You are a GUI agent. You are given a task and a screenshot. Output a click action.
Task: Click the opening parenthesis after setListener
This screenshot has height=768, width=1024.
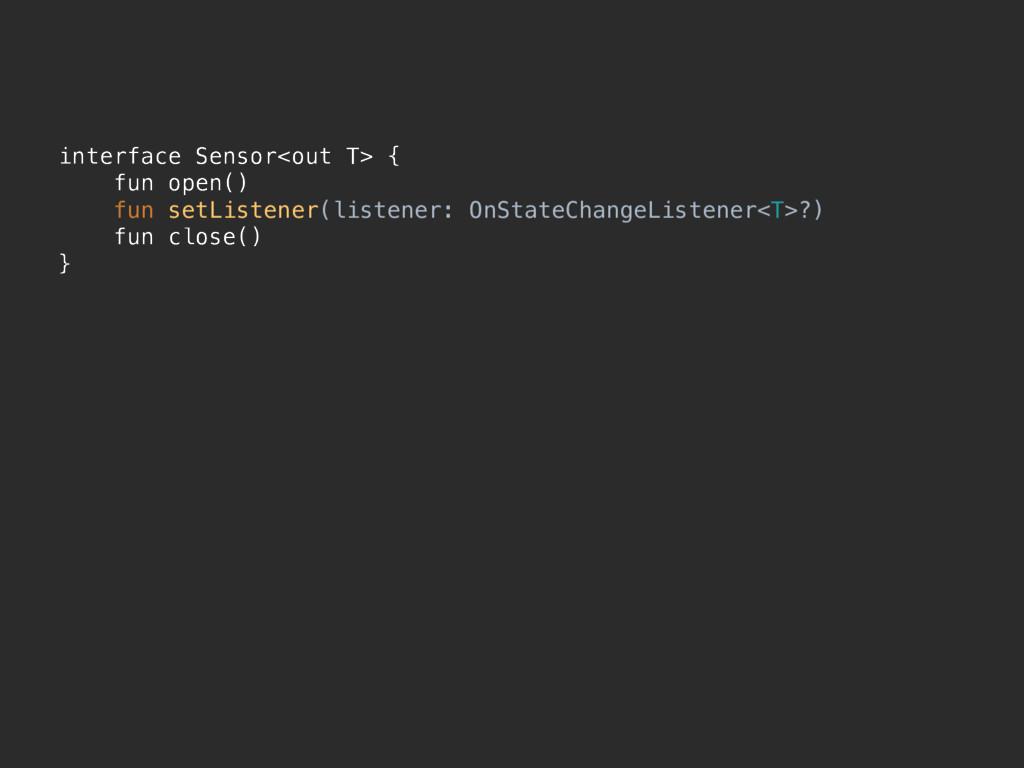click(x=325, y=210)
